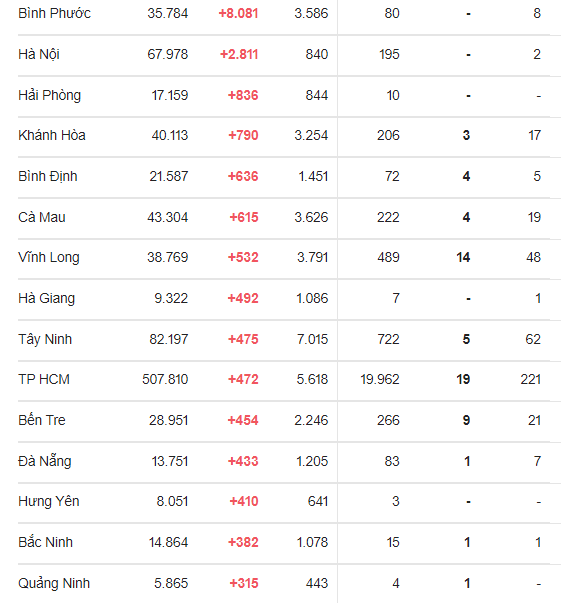Click the +8.081 new cases figure
This screenshot has height=603, width=570.
point(238,13)
